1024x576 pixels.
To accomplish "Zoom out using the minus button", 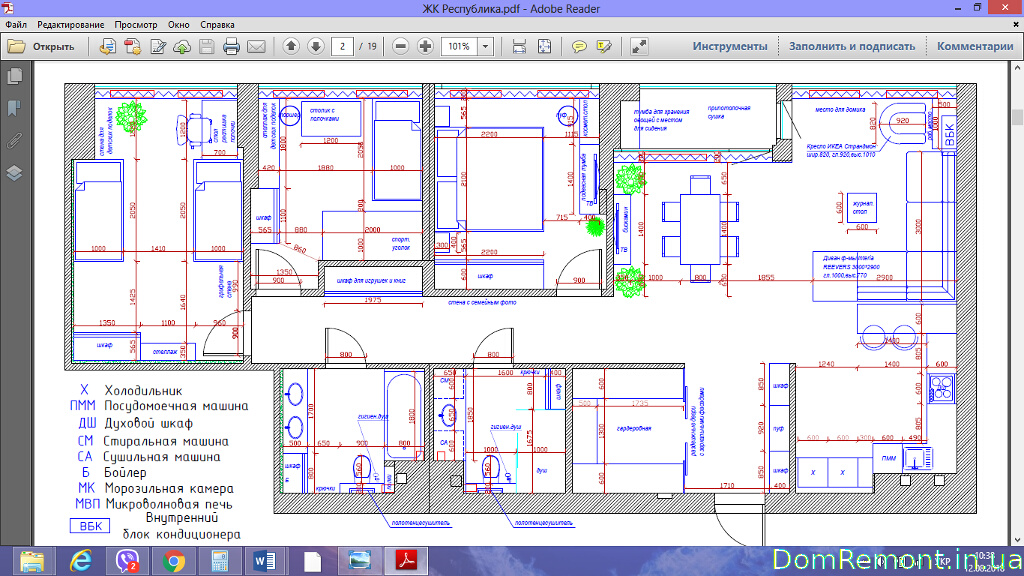I will 401,46.
